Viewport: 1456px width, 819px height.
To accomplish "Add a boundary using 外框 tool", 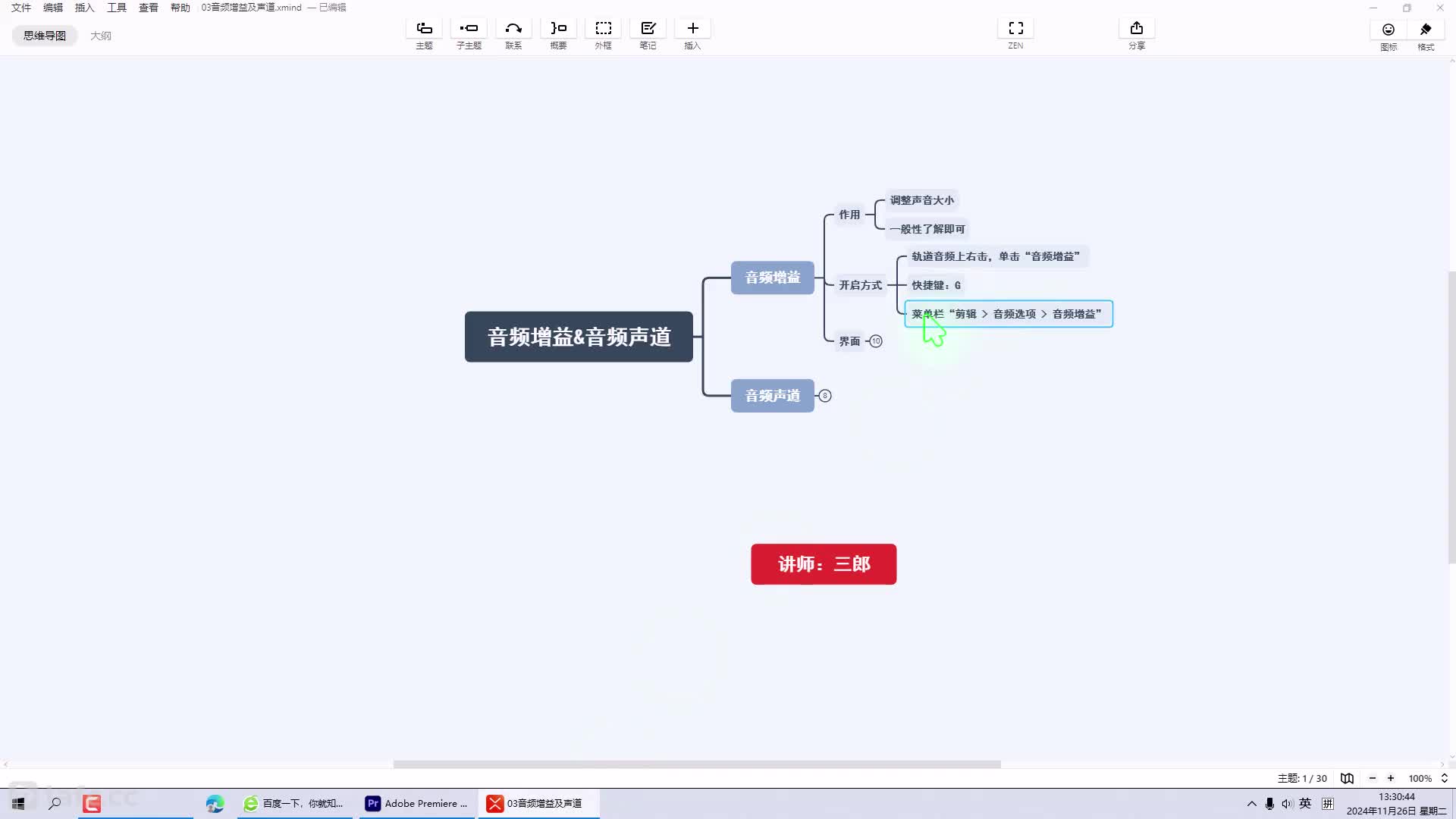I will 603,35.
